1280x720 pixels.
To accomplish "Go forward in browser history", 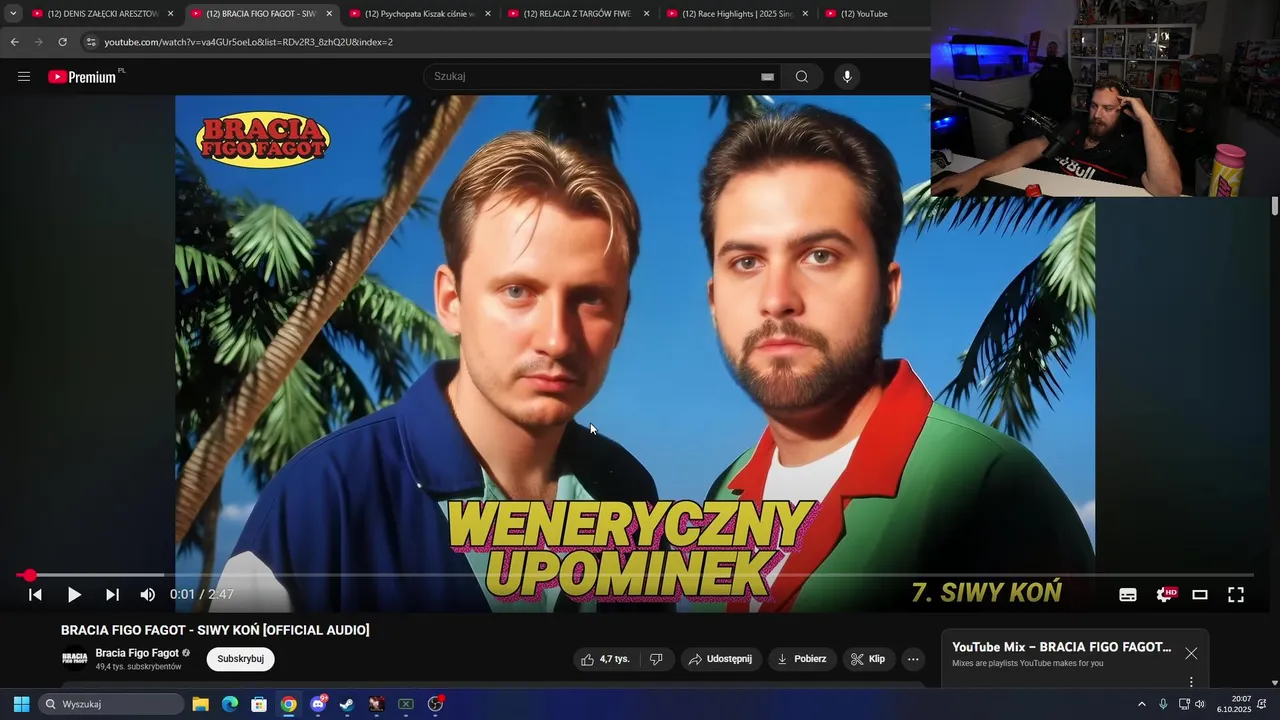I will pyautogui.click(x=38, y=42).
